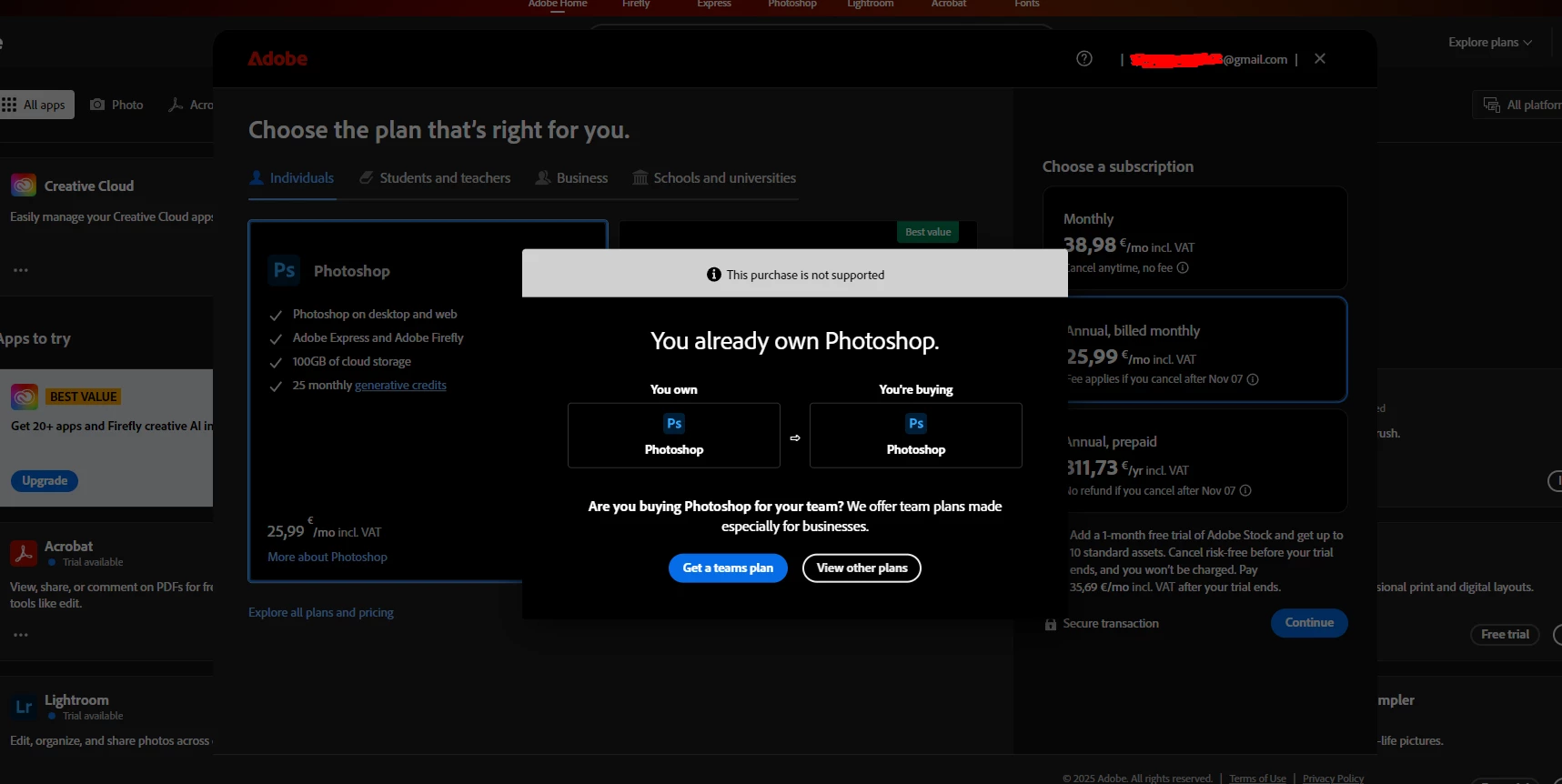Click the Secure transaction lock icon

(1051, 624)
